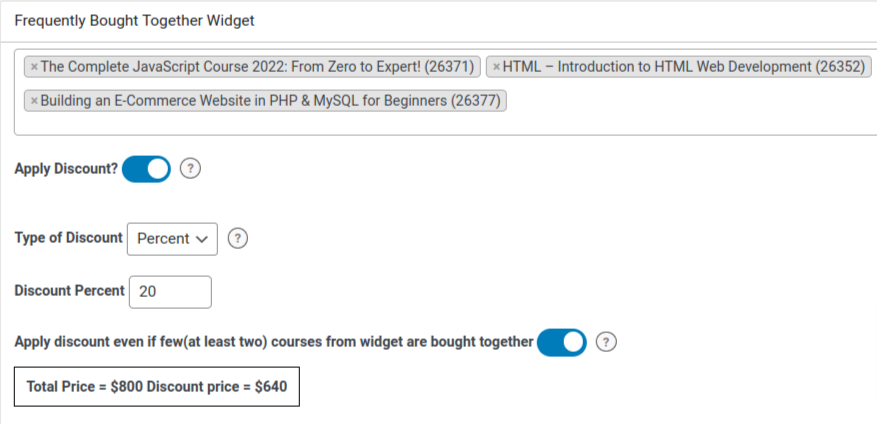
Task: Show help for partial-purchase discount toggle
Action: [x=606, y=342]
